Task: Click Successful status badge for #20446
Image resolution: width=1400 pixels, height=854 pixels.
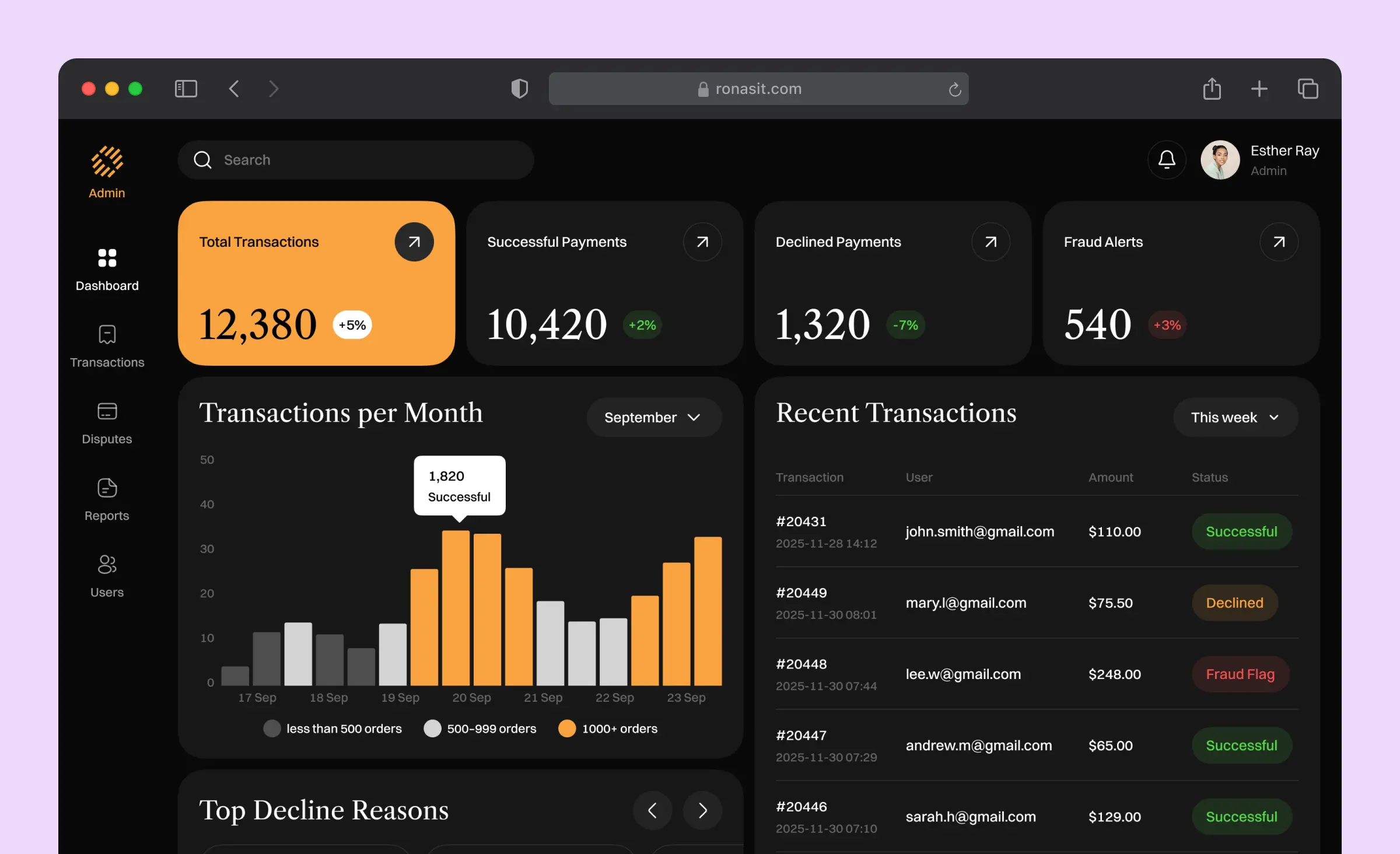Action: 1241,817
